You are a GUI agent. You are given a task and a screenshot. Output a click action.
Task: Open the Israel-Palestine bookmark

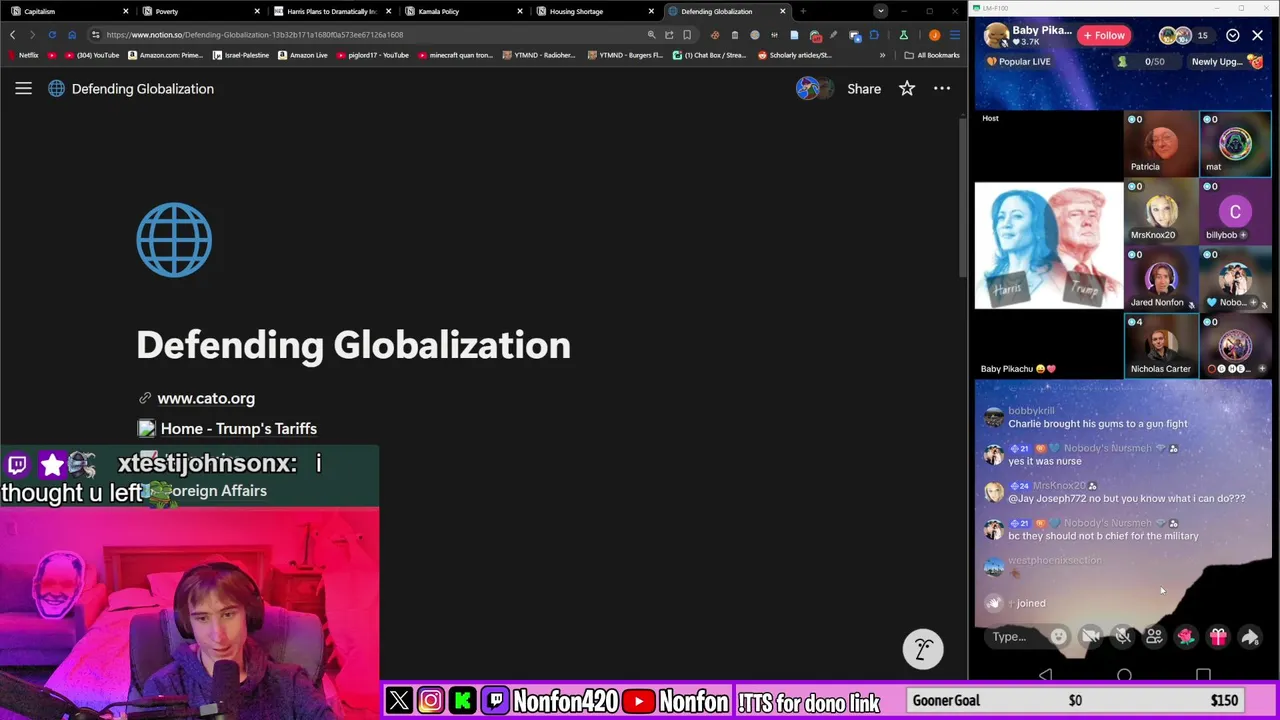click(x=241, y=55)
